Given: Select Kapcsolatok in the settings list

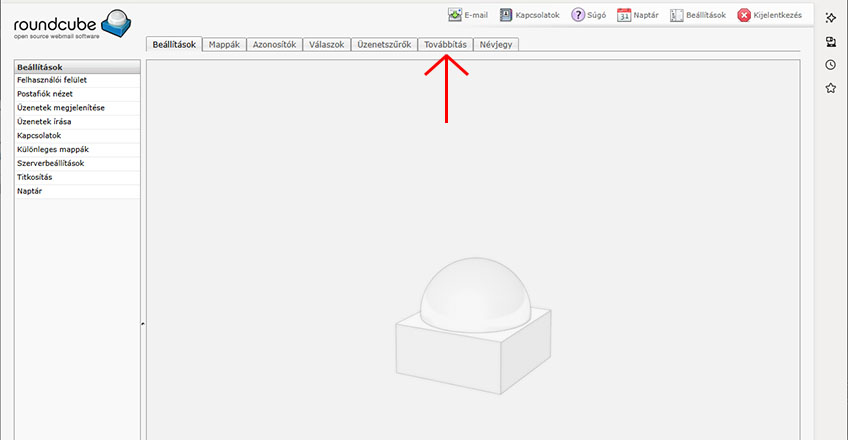Looking at the screenshot, I should [x=77, y=136].
